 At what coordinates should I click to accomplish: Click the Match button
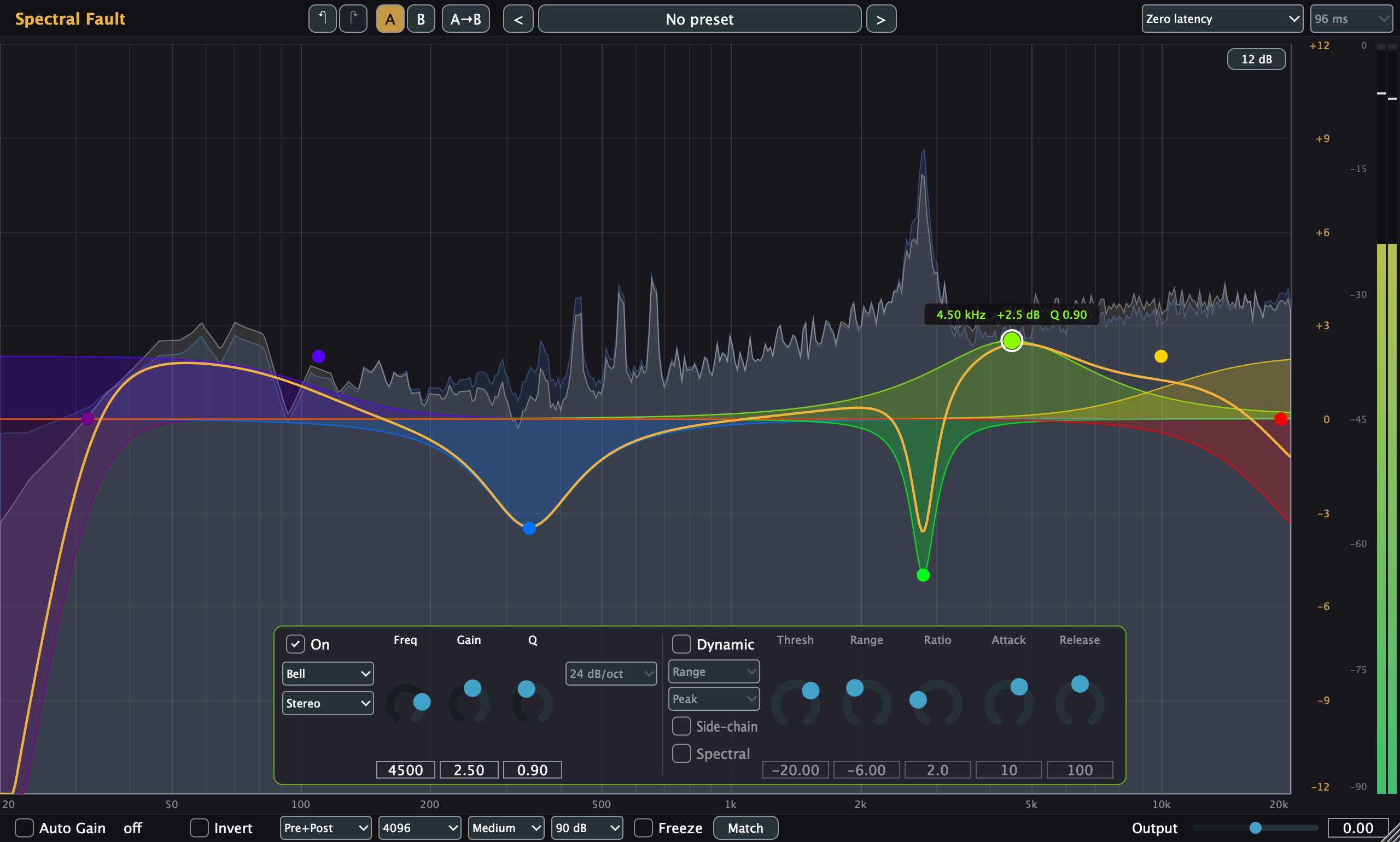tap(745, 828)
